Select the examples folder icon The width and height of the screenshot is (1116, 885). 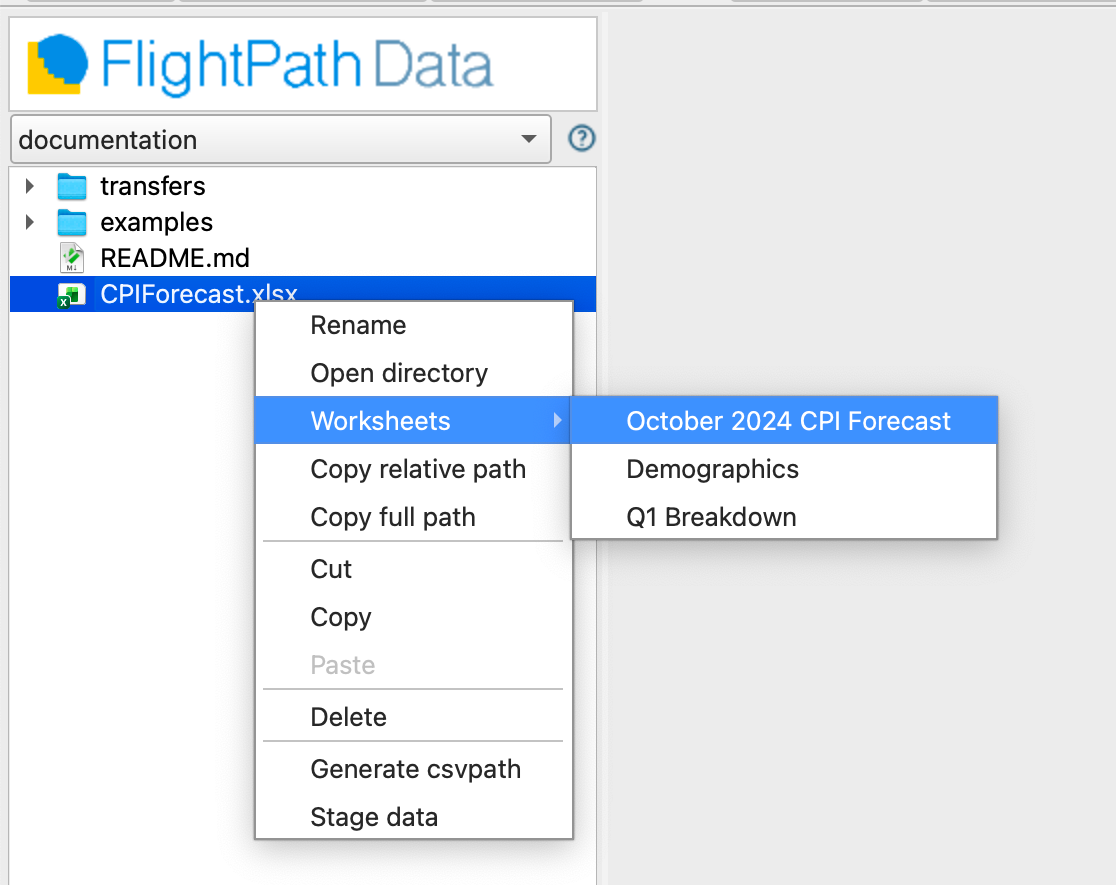coord(72,222)
